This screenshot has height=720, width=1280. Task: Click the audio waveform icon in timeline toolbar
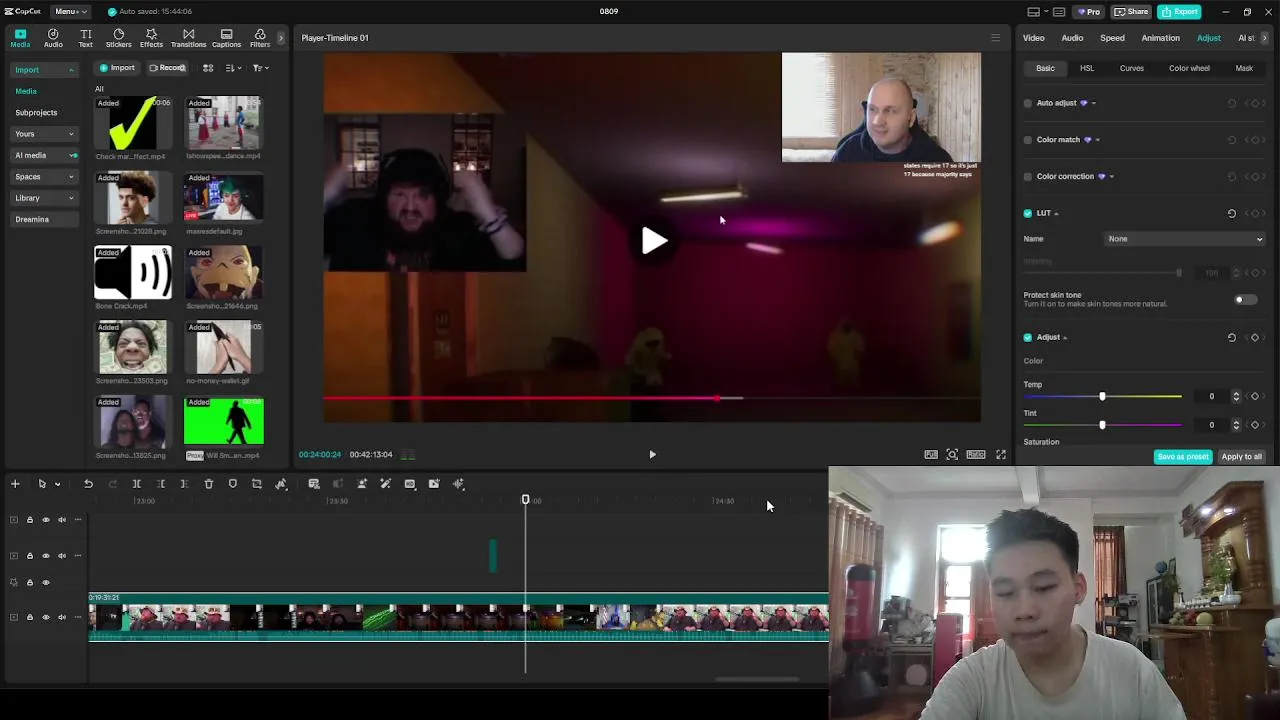tap(459, 484)
